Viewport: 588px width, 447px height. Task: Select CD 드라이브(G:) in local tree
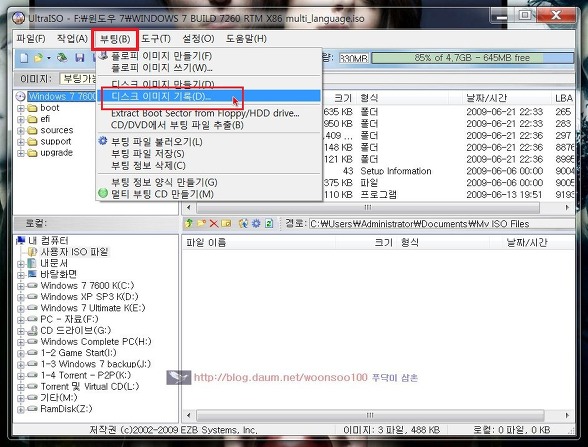tap(75, 330)
